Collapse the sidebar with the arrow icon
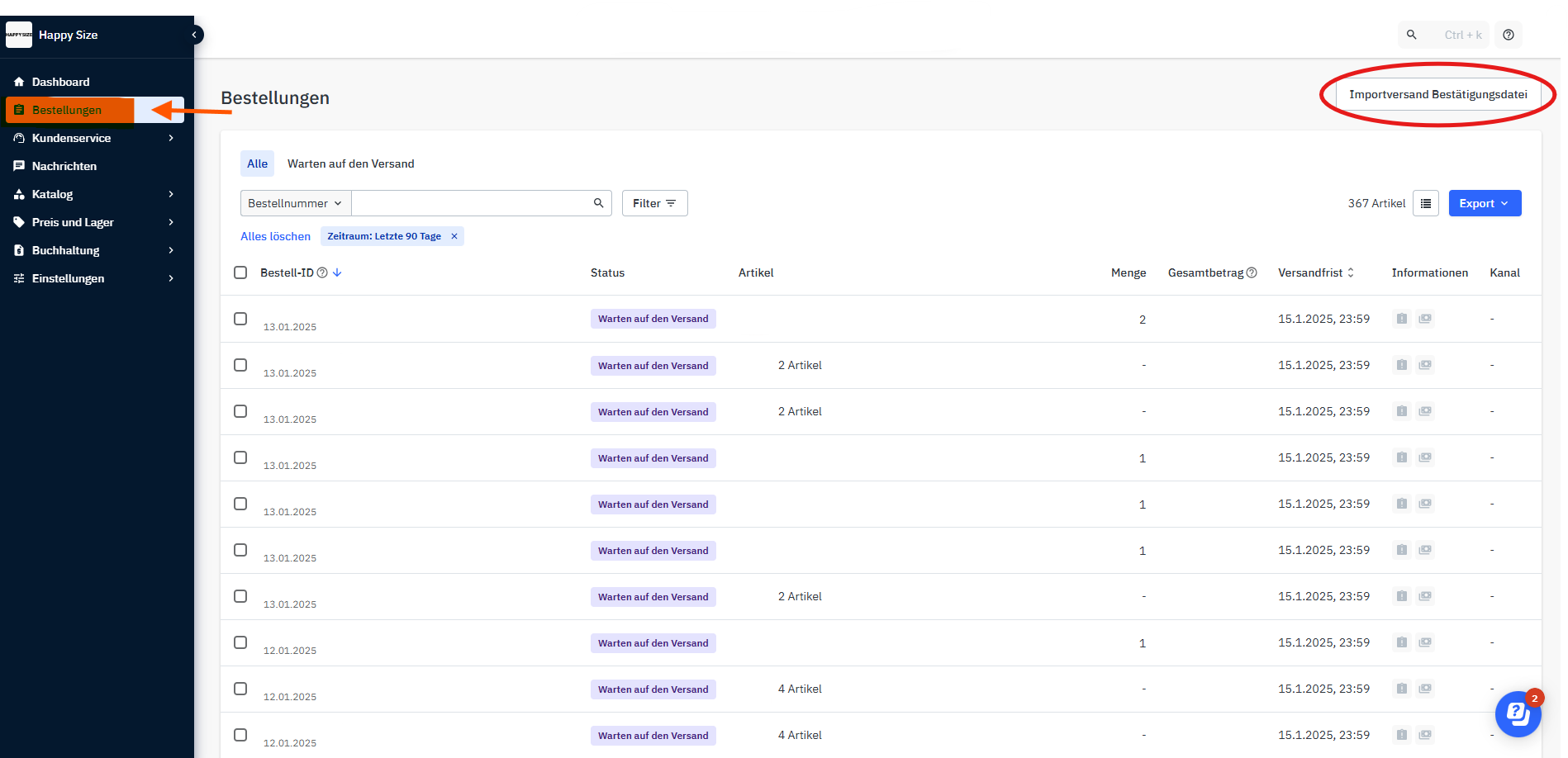Image resolution: width=1568 pixels, height=758 pixels. pos(195,35)
